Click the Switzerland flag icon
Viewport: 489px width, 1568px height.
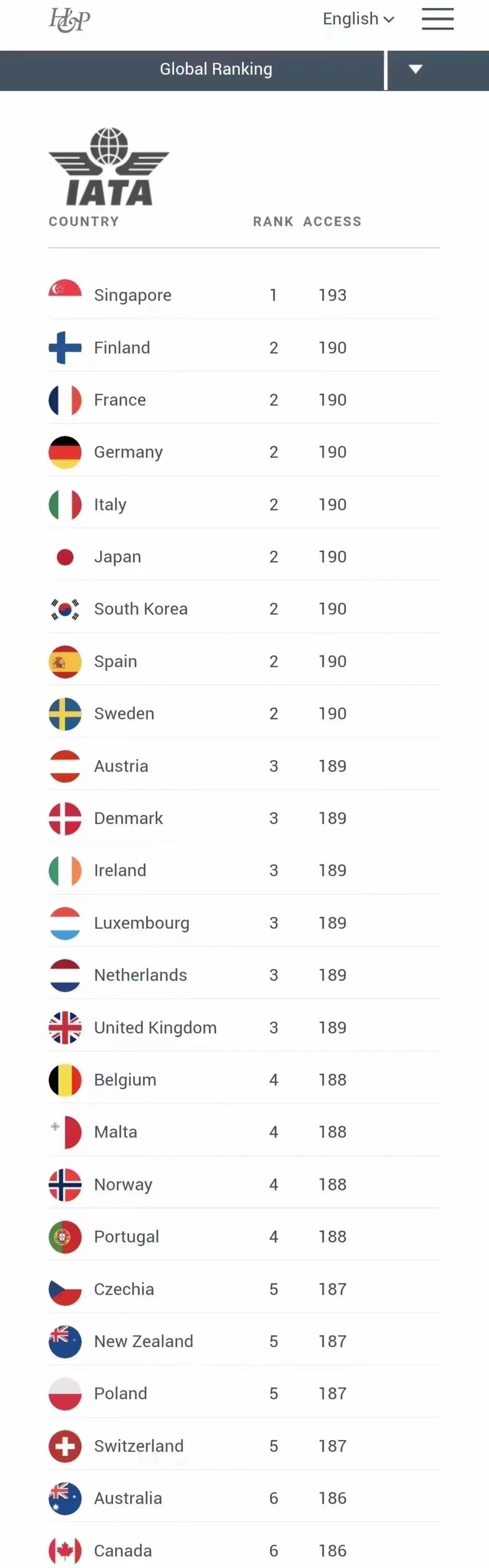pyautogui.click(x=65, y=1446)
